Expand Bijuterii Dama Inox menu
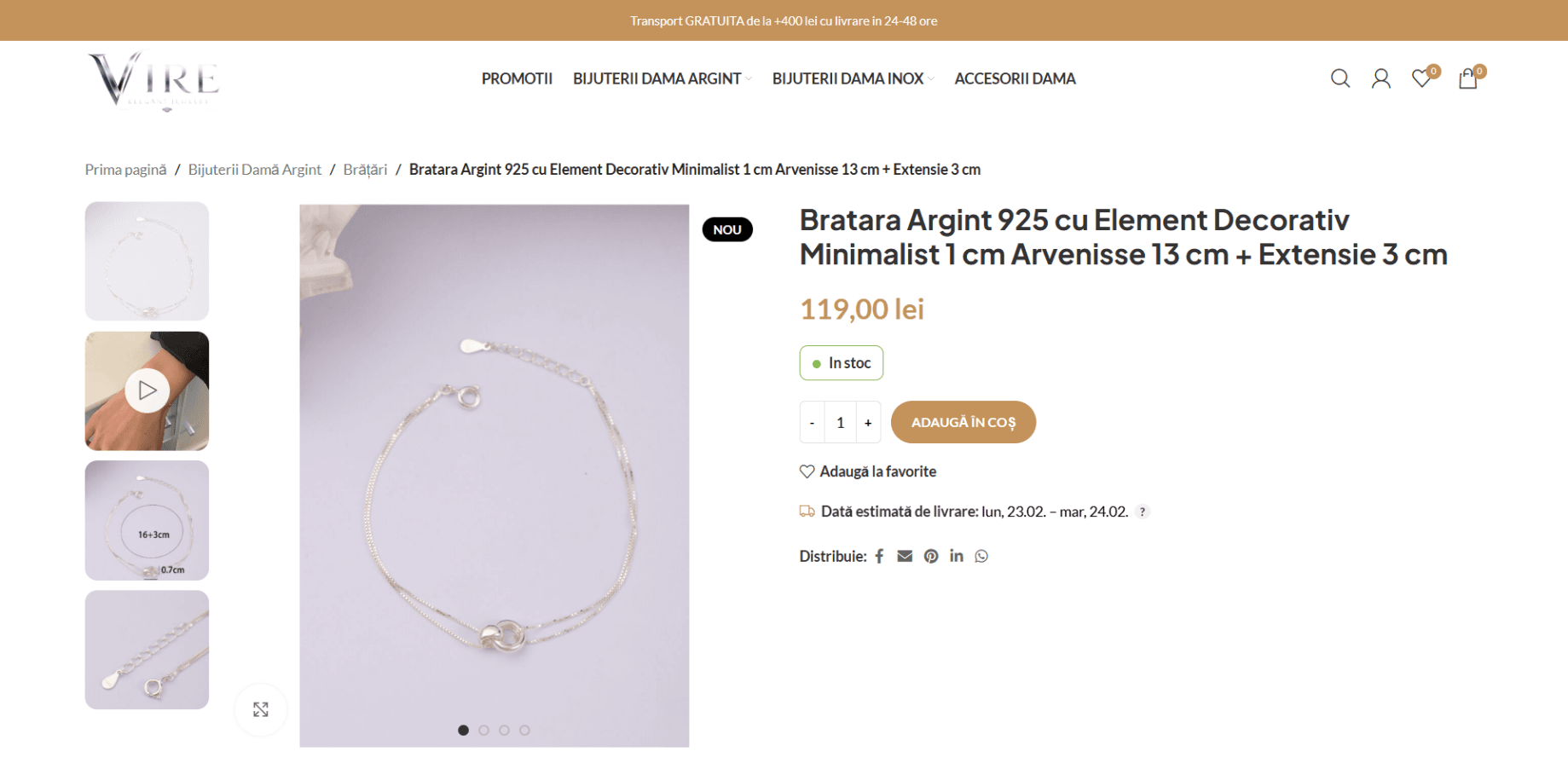 pyautogui.click(x=853, y=78)
